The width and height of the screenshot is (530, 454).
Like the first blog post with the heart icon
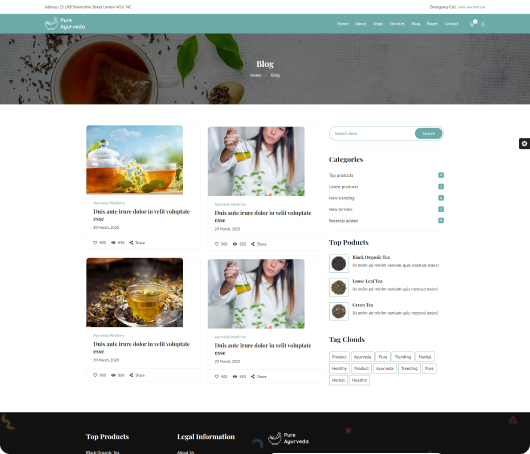95,242
